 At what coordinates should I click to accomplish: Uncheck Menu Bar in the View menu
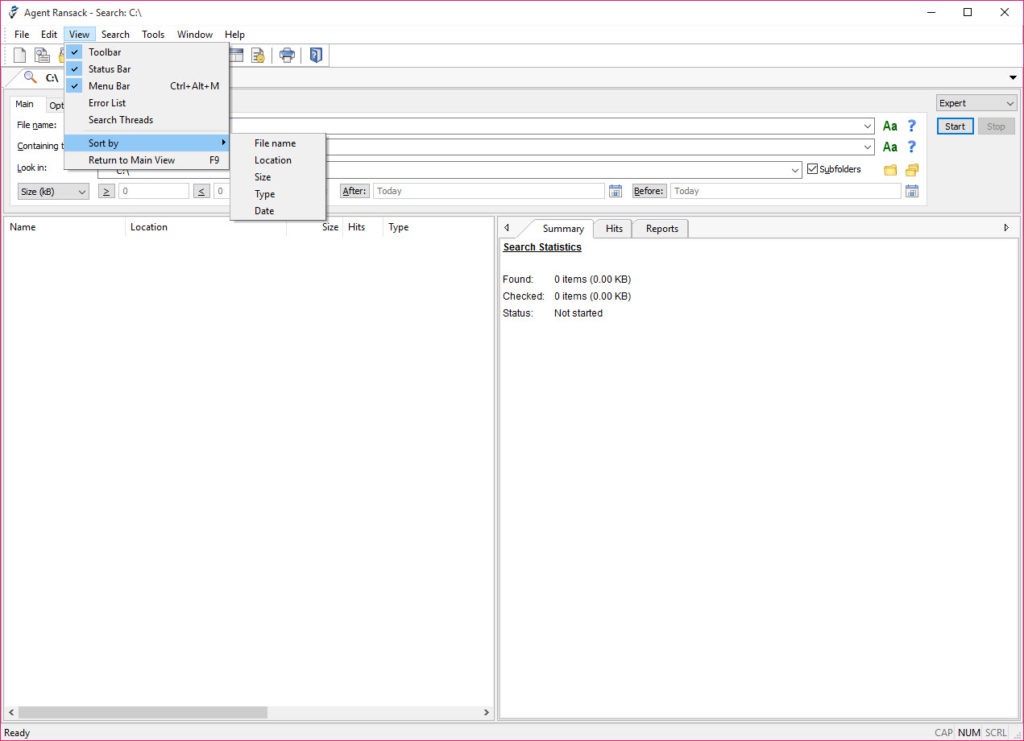click(147, 86)
